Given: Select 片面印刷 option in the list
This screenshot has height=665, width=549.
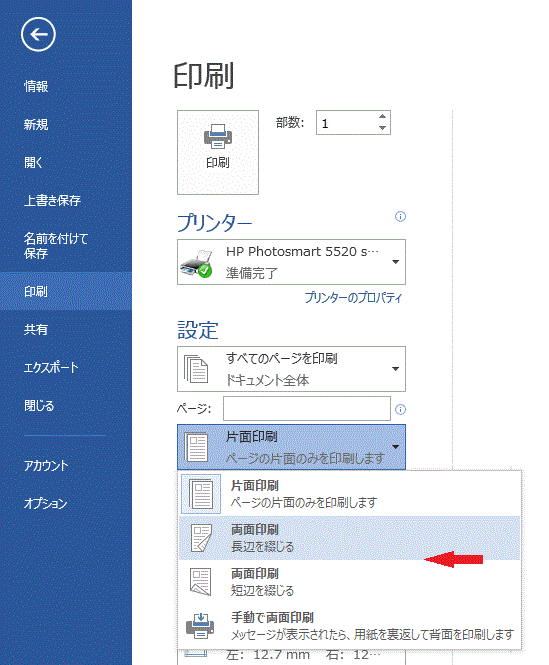Looking at the screenshot, I should click(349, 494).
